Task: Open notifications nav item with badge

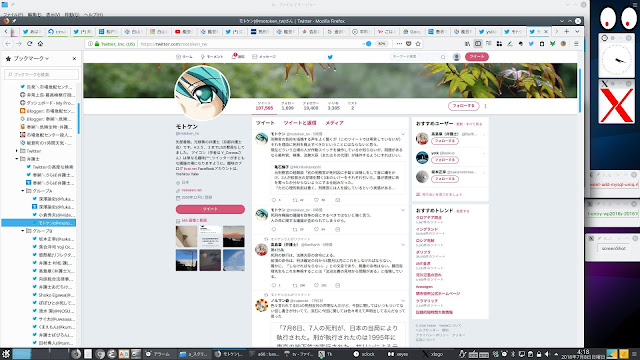Action: [238, 56]
